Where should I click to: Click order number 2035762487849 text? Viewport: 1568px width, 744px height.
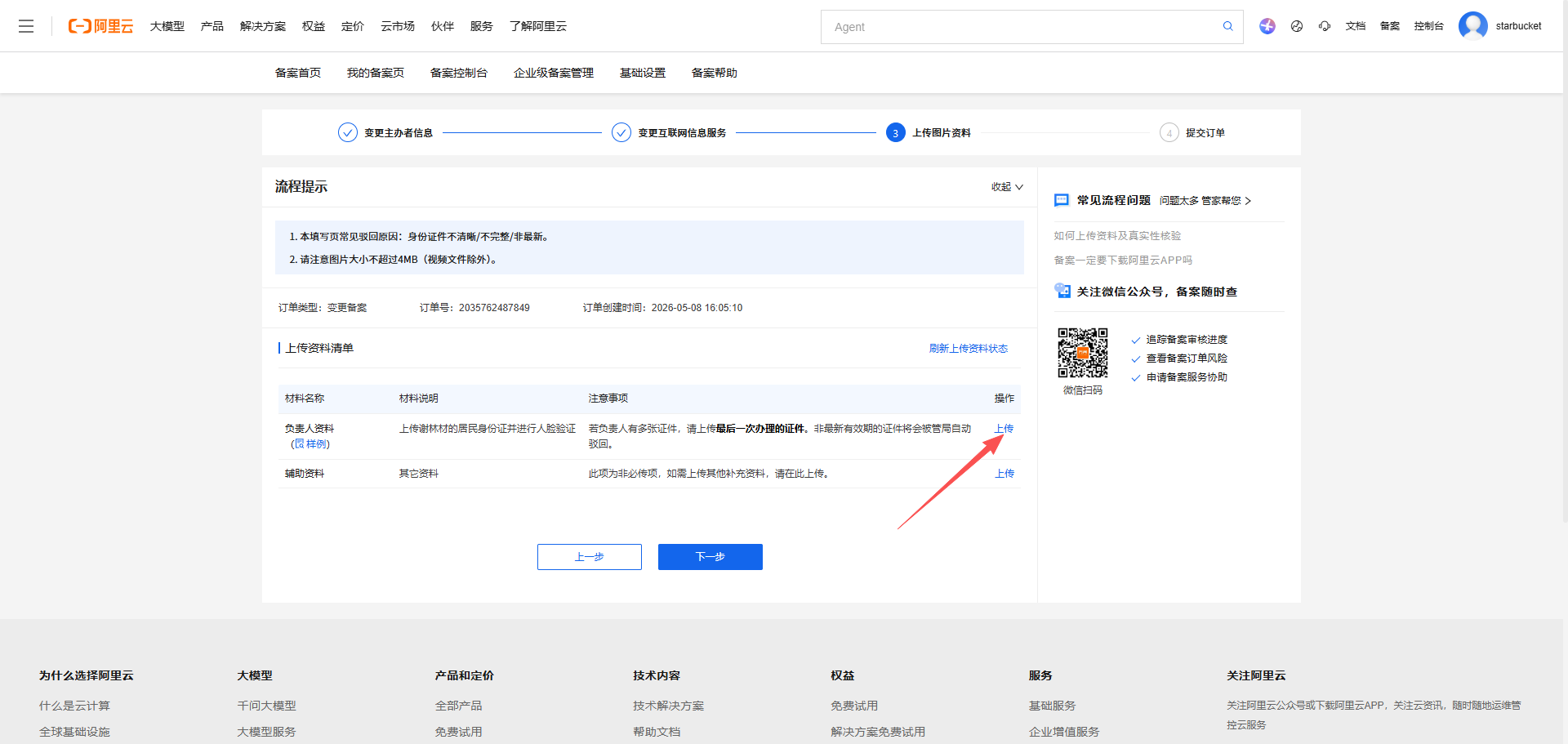coord(494,308)
